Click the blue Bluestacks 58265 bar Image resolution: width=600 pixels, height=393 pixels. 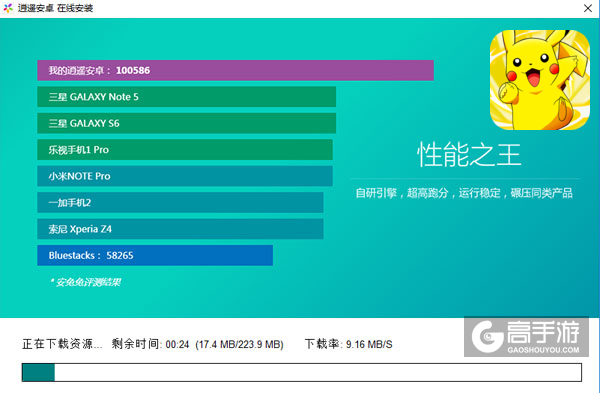(155, 255)
